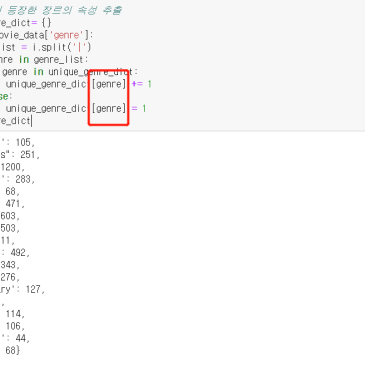Click the else keyword line
The width and height of the screenshot is (365, 365).
(6, 96)
